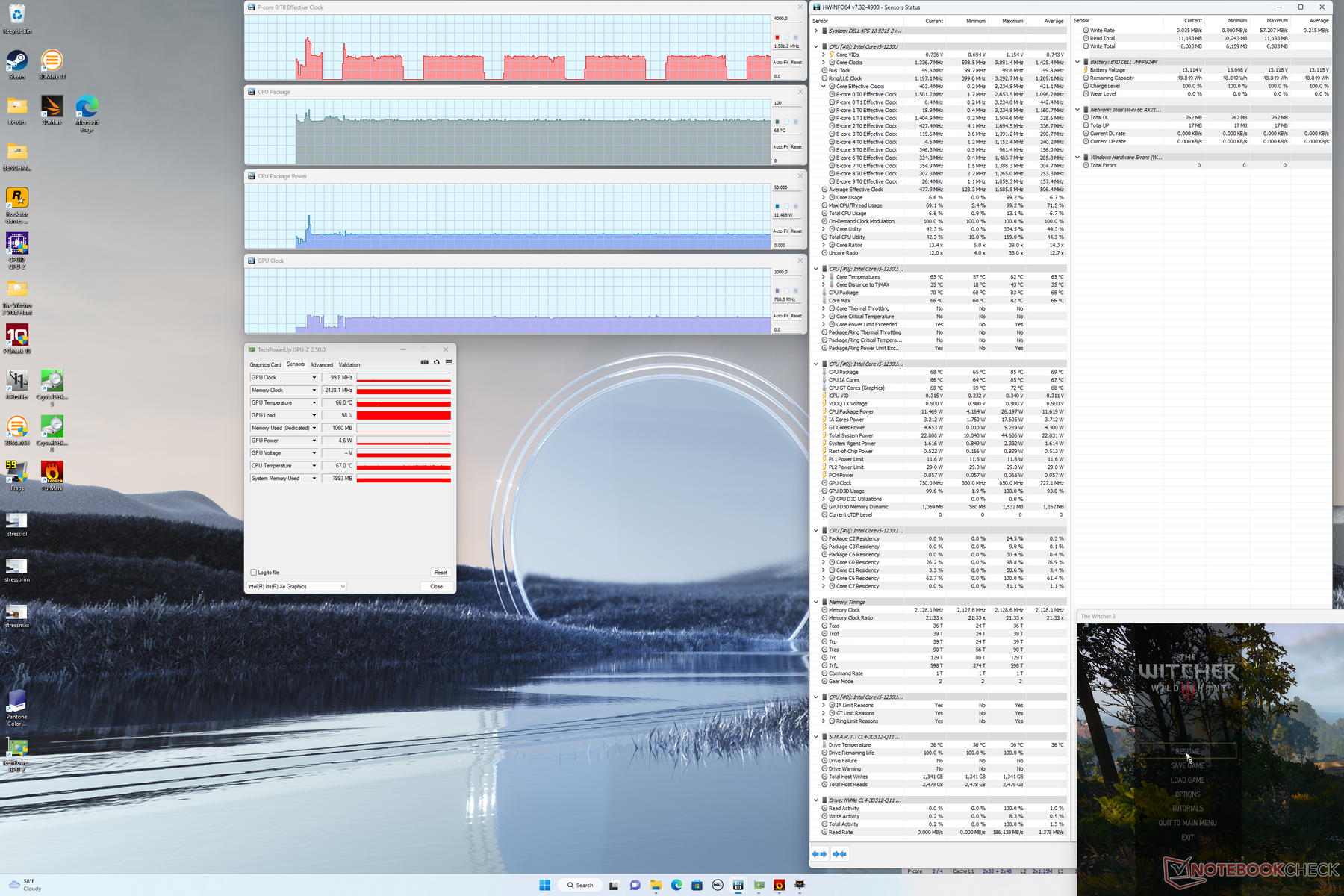Switch to HWiNFO in the taskbar
This screenshot has width=1344, height=896.
(x=738, y=885)
